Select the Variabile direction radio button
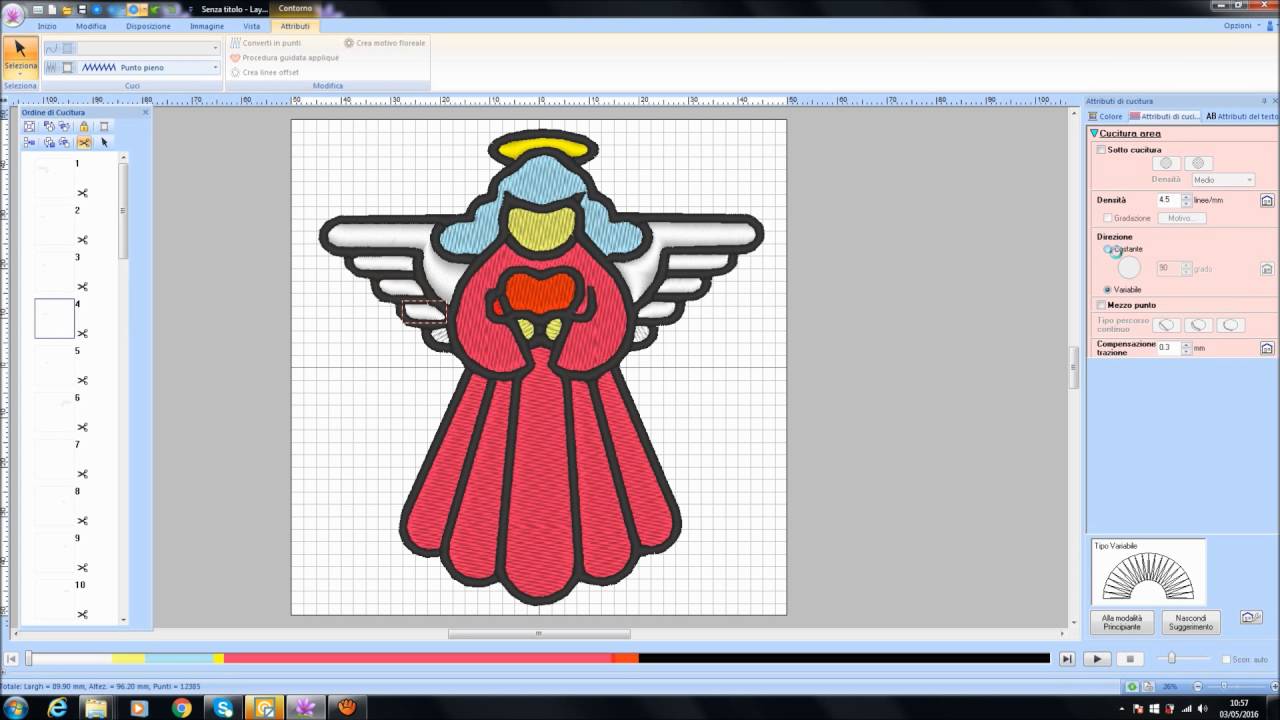This screenshot has width=1280, height=720. point(1108,290)
